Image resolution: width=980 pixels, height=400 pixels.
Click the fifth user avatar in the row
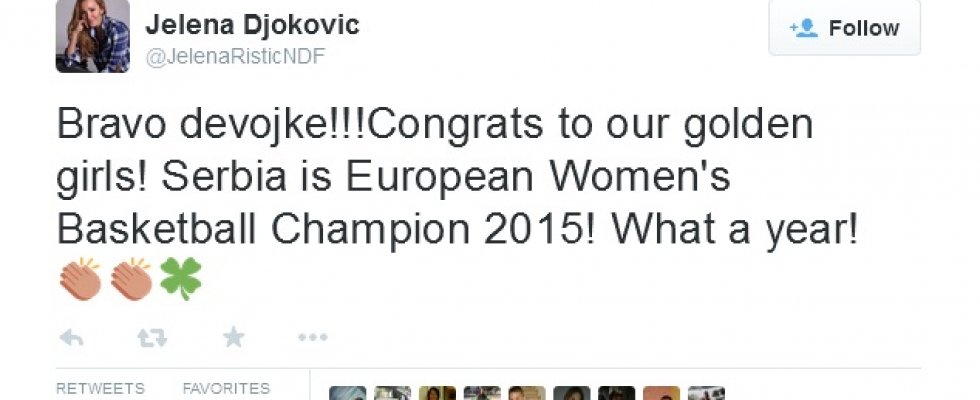point(527,393)
